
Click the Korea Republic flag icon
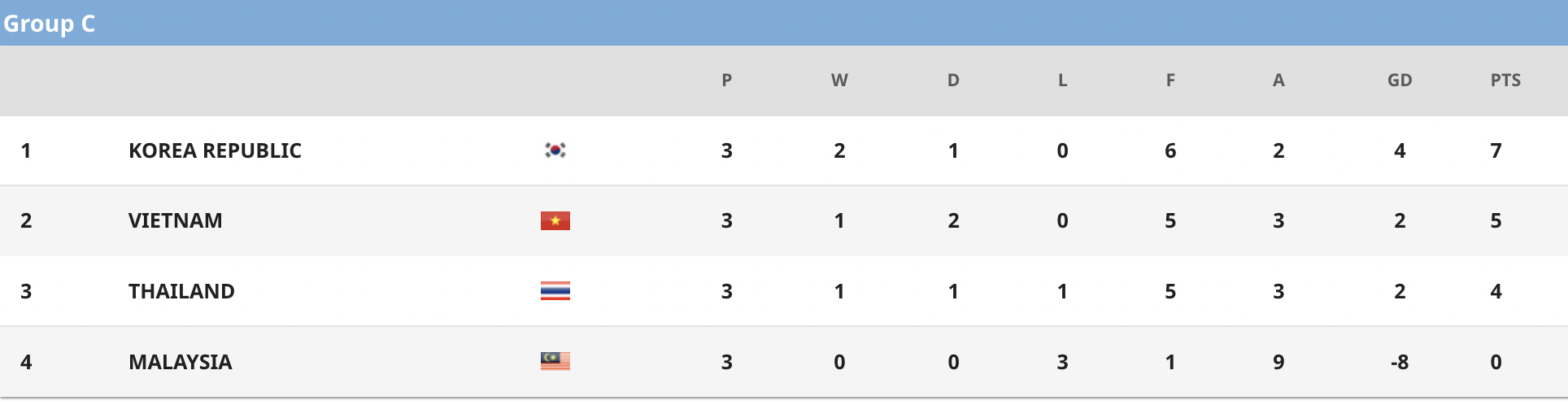click(x=555, y=150)
